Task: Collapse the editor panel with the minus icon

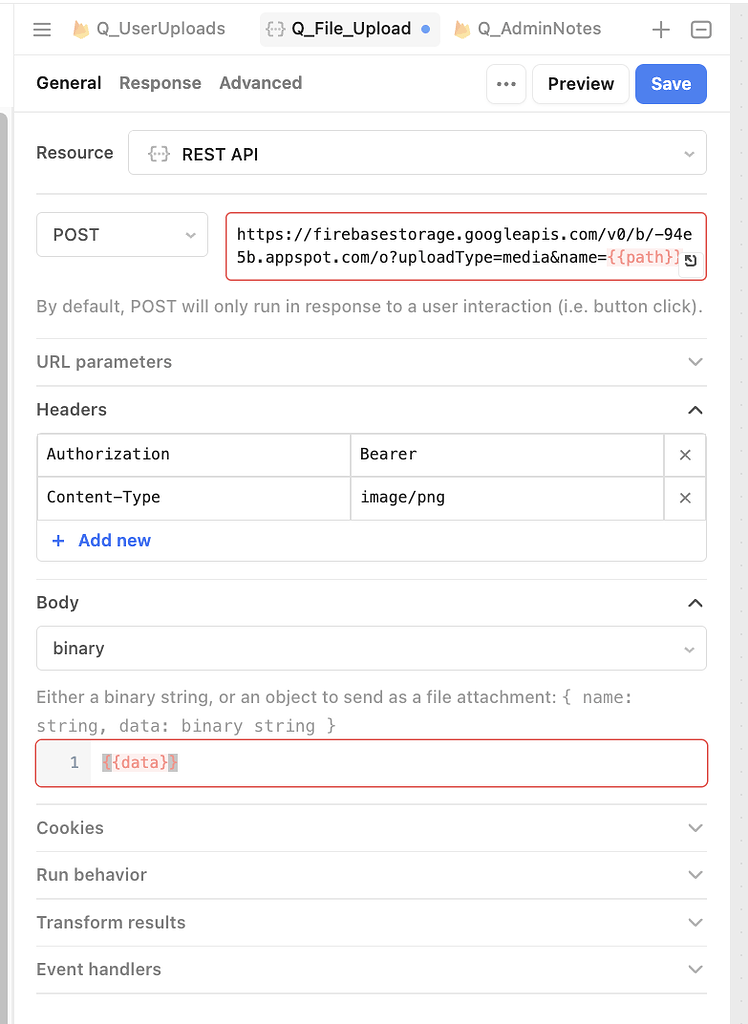Action: click(701, 29)
